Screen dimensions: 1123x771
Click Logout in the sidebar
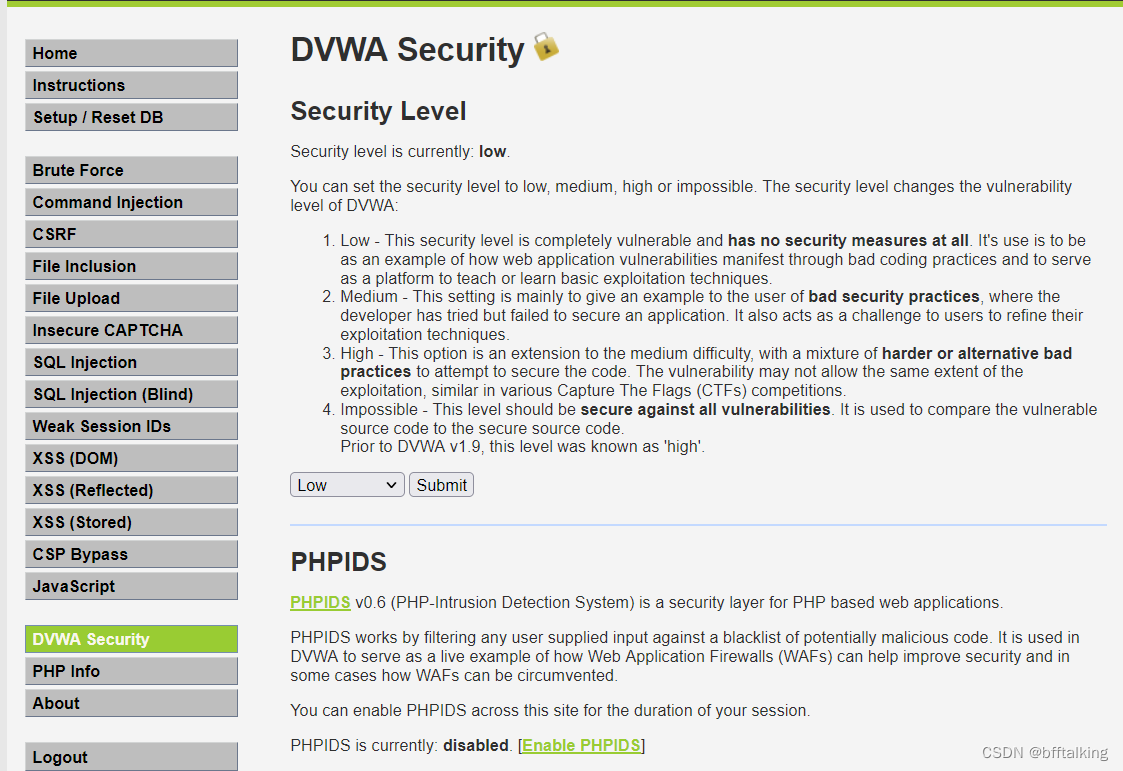(131, 757)
